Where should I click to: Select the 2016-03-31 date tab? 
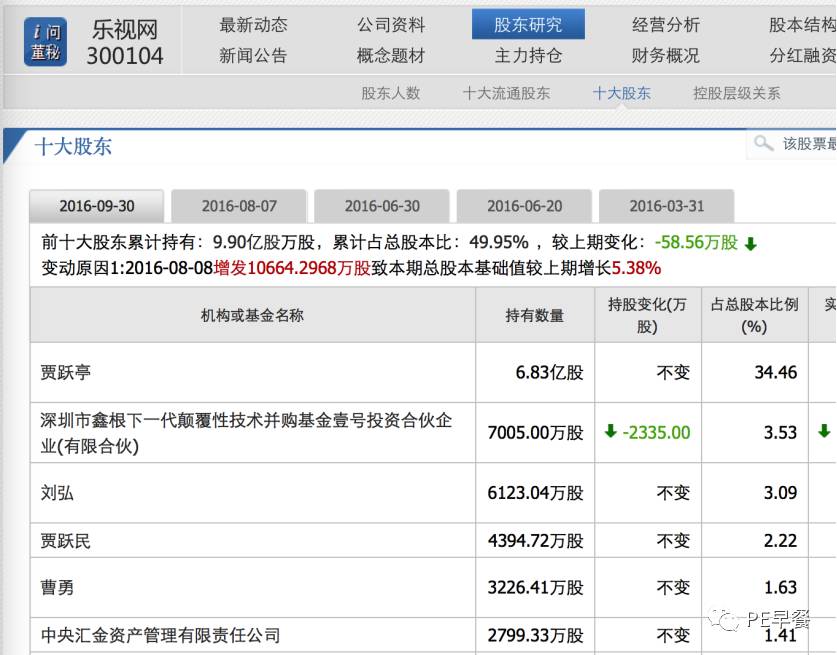click(x=667, y=206)
